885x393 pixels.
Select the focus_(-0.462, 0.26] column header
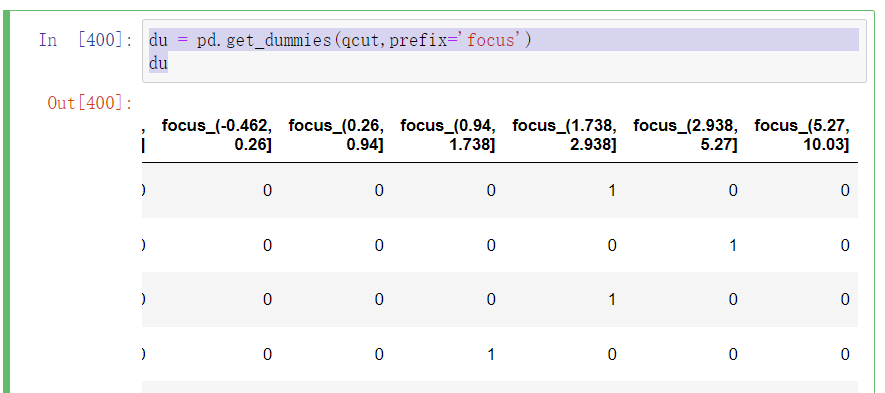217,136
